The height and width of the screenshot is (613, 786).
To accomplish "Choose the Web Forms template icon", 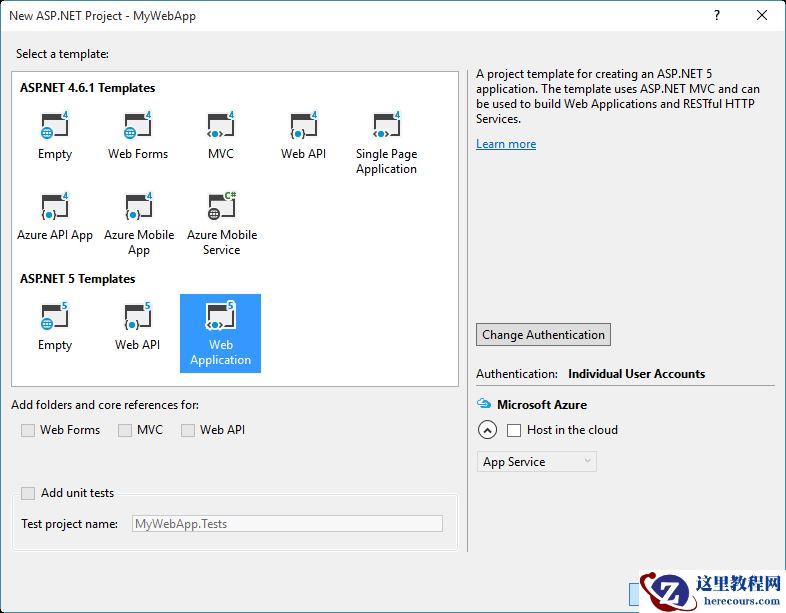I will (137, 125).
